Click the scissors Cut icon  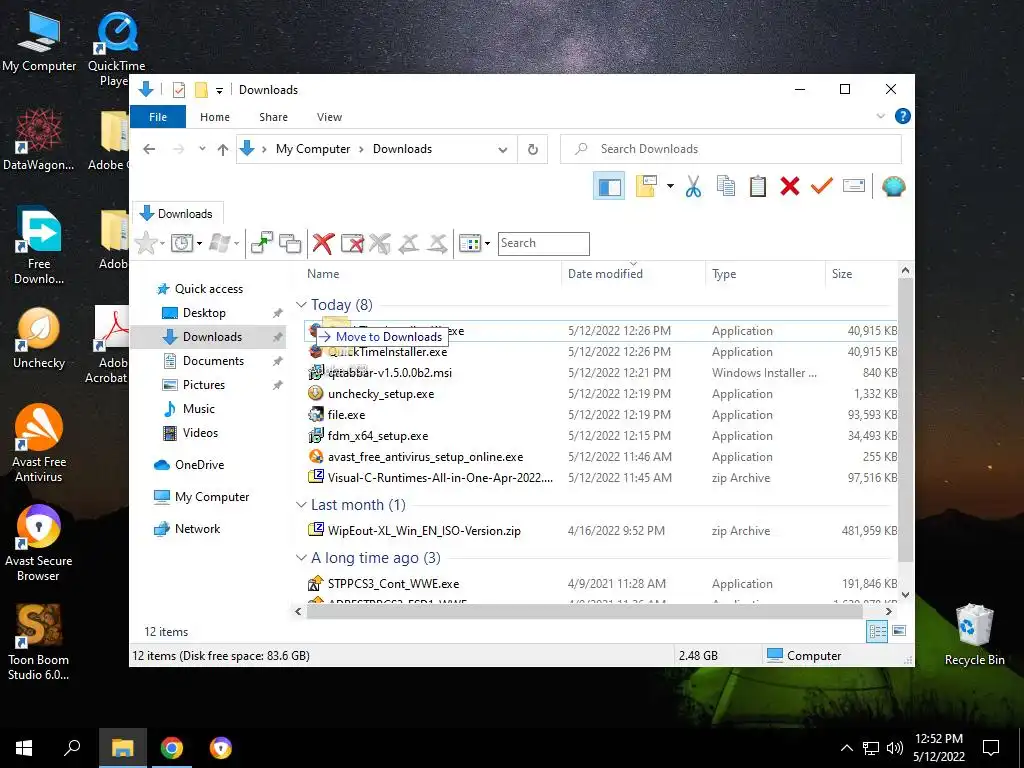pyautogui.click(x=694, y=186)
